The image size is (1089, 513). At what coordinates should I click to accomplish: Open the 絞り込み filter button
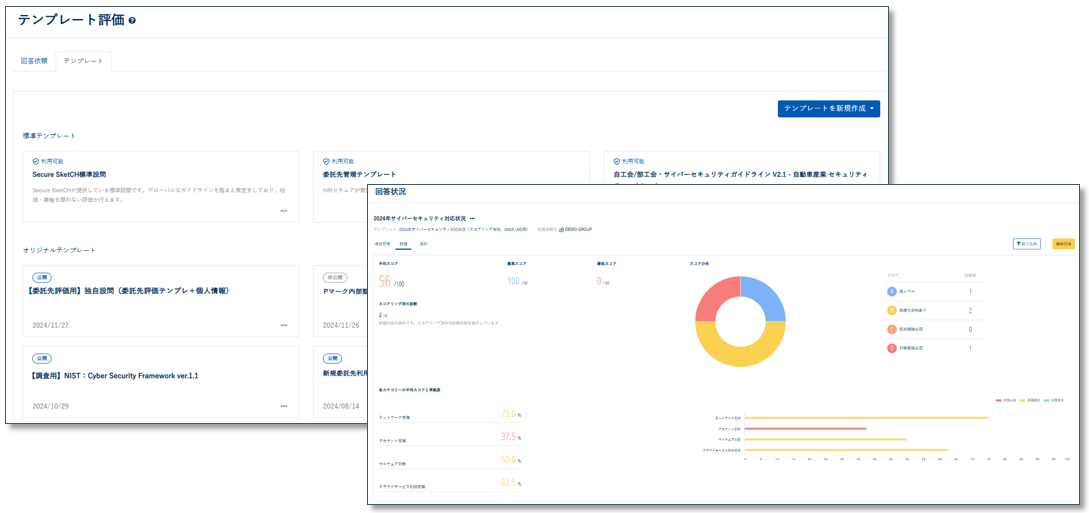pos(1026,244)
